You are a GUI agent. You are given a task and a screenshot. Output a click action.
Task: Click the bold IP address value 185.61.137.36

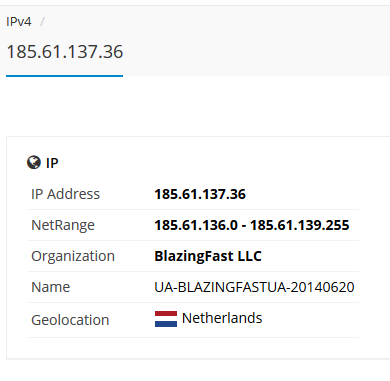200,194
